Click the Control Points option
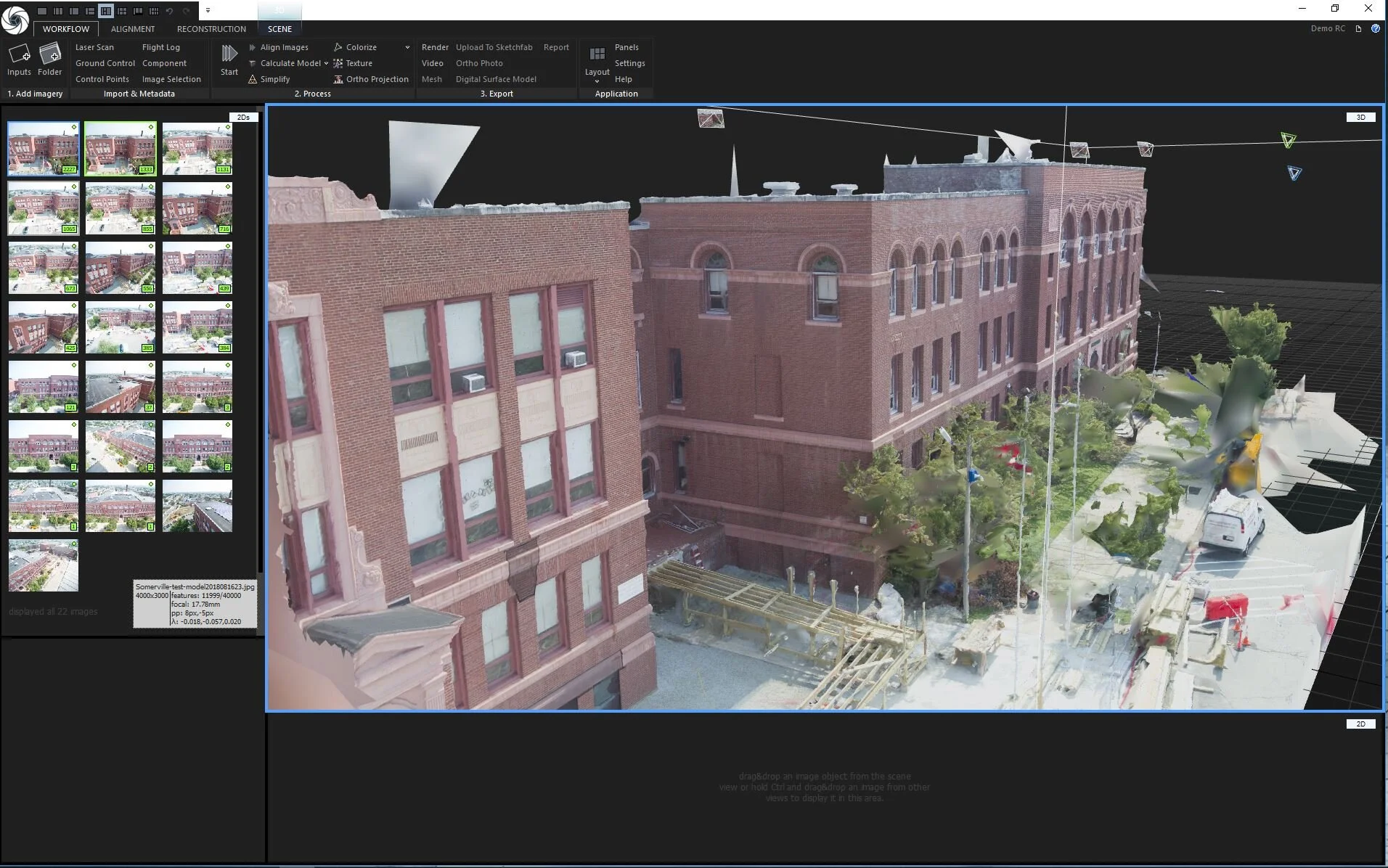Viewport: 1388px width, 868px height. [x=102, y=79]
